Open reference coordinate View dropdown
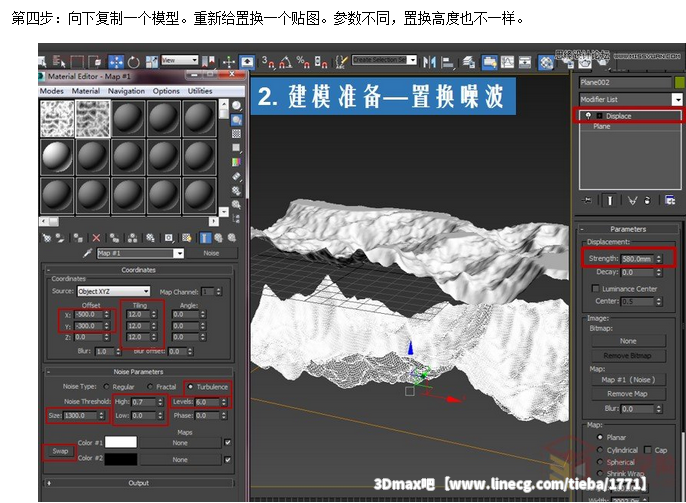The width and height of the screenshot is (686, 503). (195, 60)
